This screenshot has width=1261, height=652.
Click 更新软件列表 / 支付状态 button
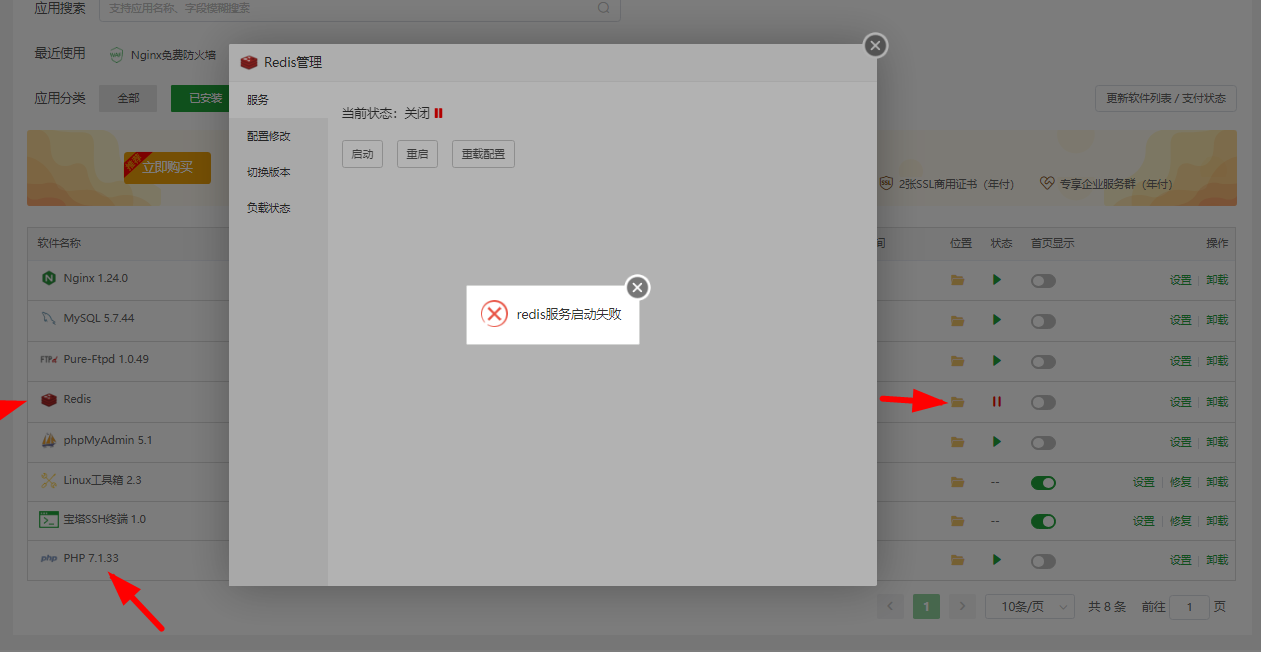click(1166, 98)
